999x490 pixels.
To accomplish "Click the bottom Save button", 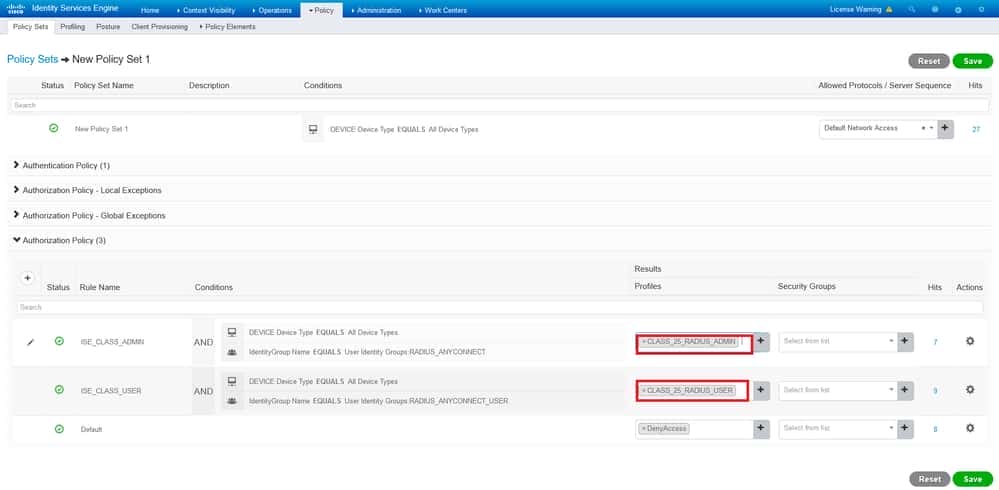I will (972, 479).
